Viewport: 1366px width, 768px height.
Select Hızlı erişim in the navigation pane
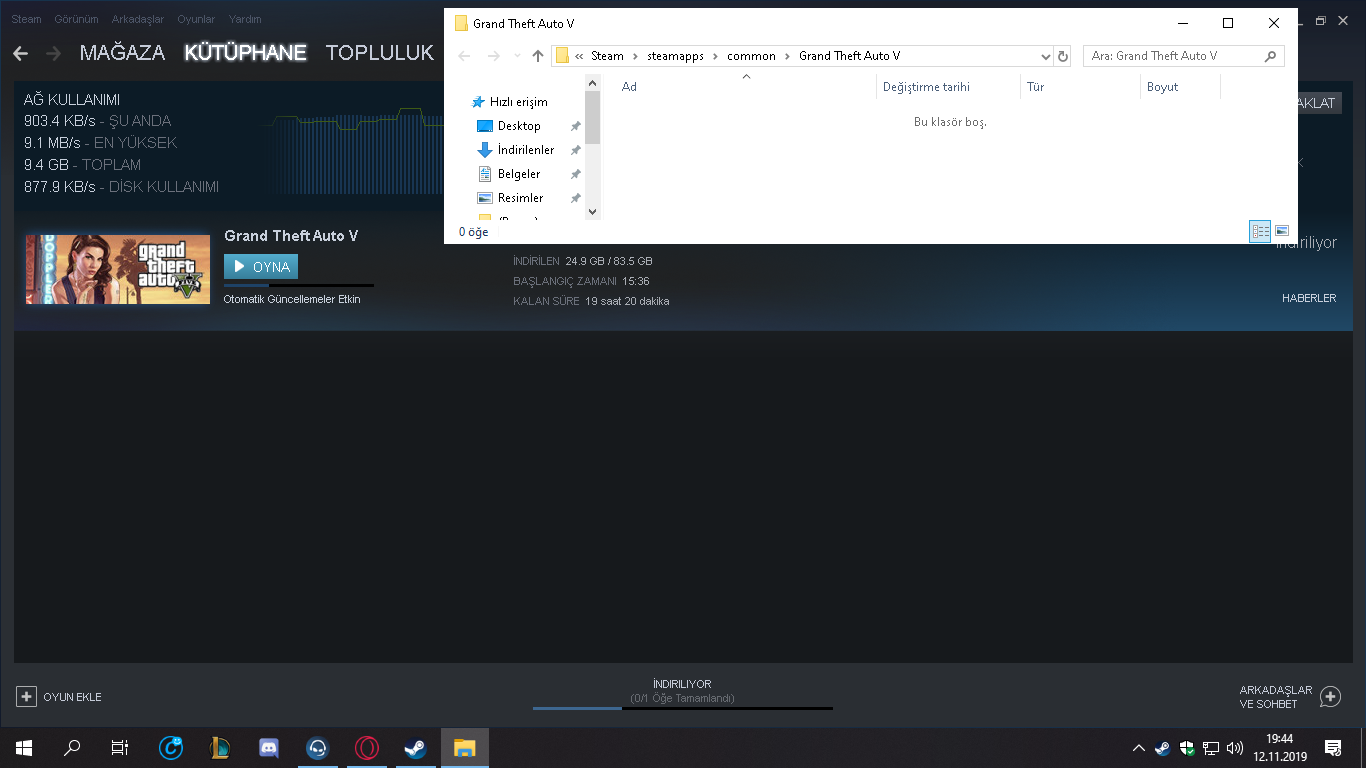(518, 102)
